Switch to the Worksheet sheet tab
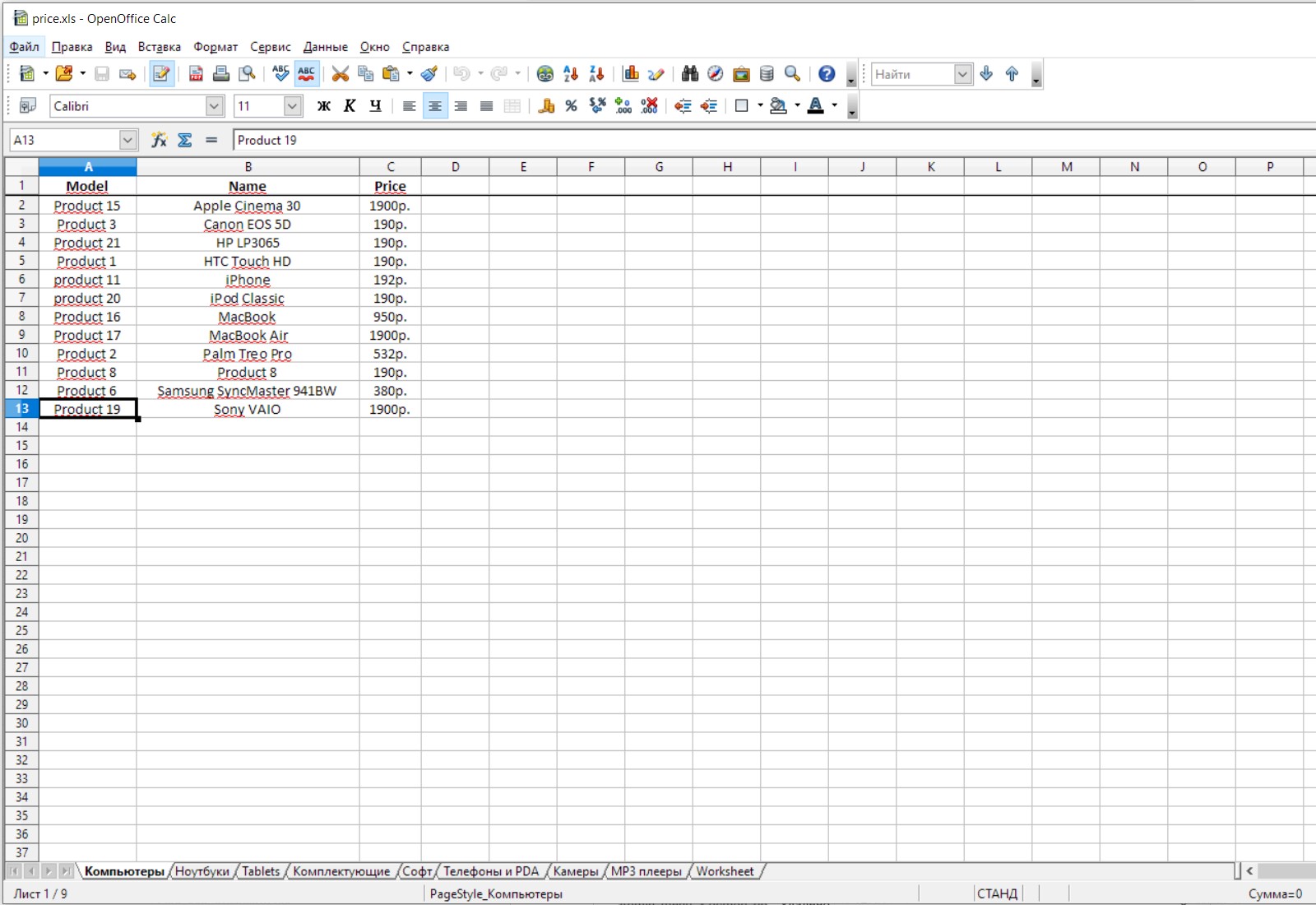1316x905 pixels. point(725,871)
